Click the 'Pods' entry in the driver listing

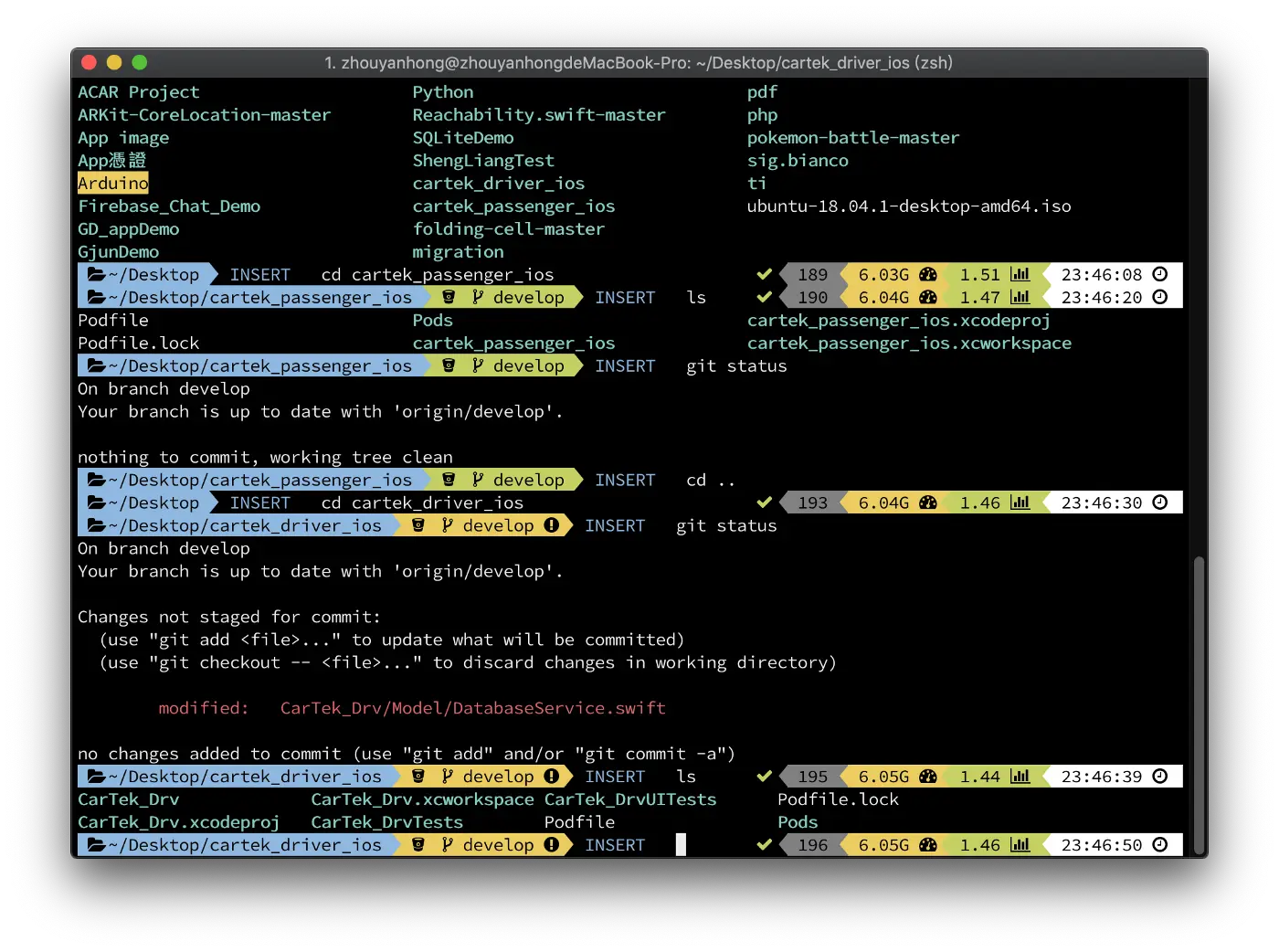tap(798, 822)
